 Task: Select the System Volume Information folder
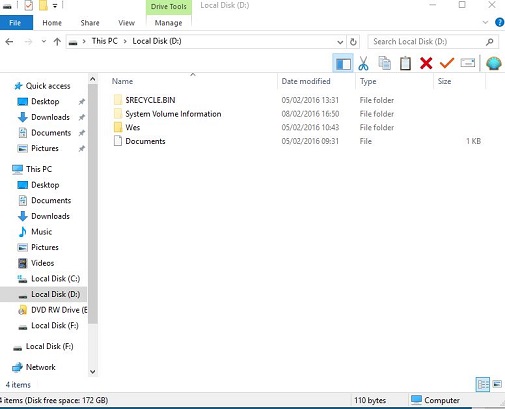pyautogui.click(x=173, y=114)
